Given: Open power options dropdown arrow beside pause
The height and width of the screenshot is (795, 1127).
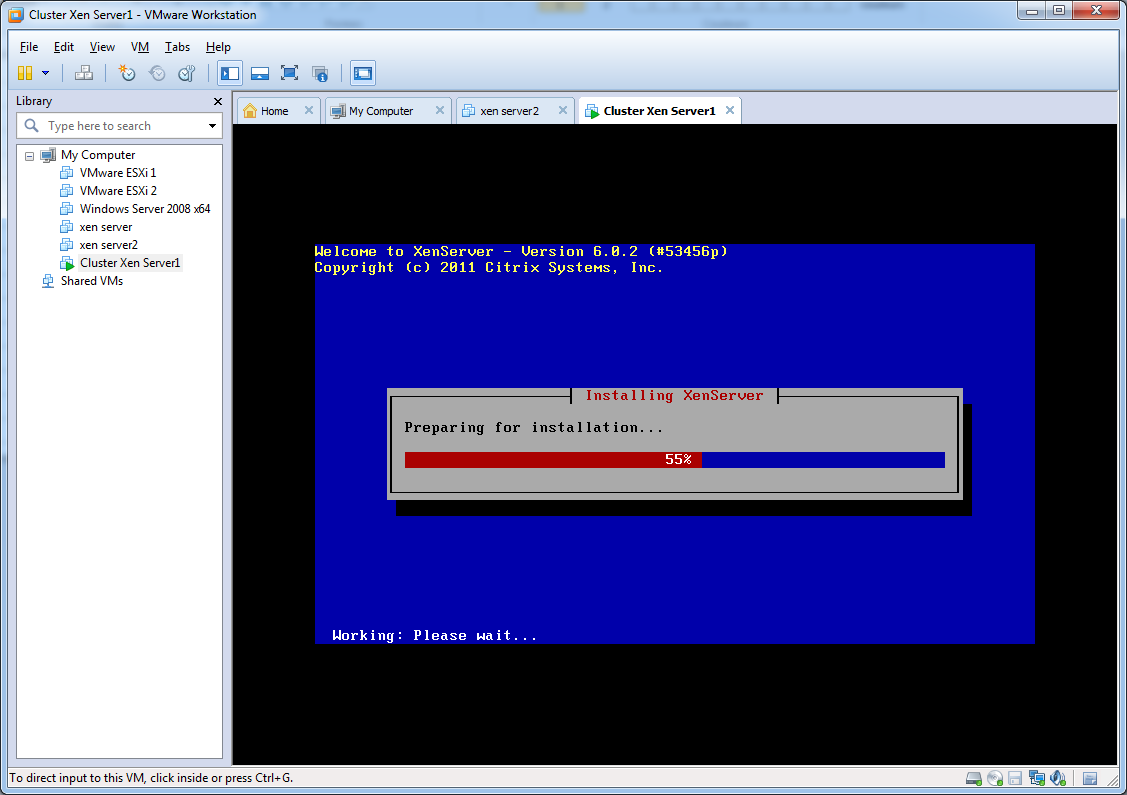Looking at the screenshot, I should pyautogui.click(x=45, y=73).
